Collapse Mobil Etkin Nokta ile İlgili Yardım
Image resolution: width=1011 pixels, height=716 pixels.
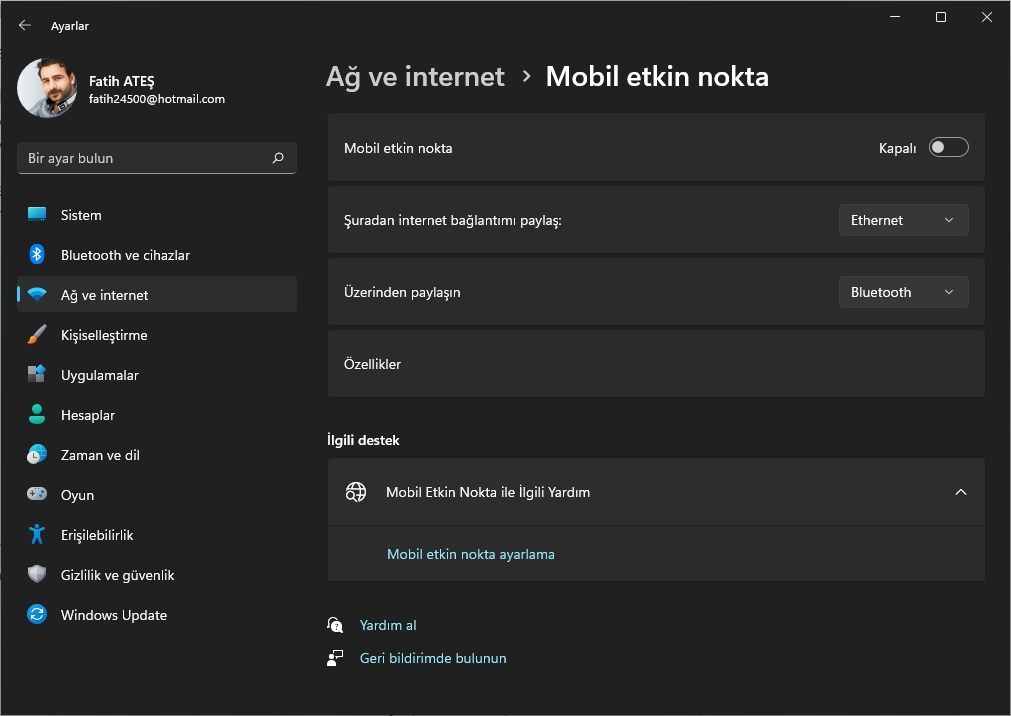(960, 491)
